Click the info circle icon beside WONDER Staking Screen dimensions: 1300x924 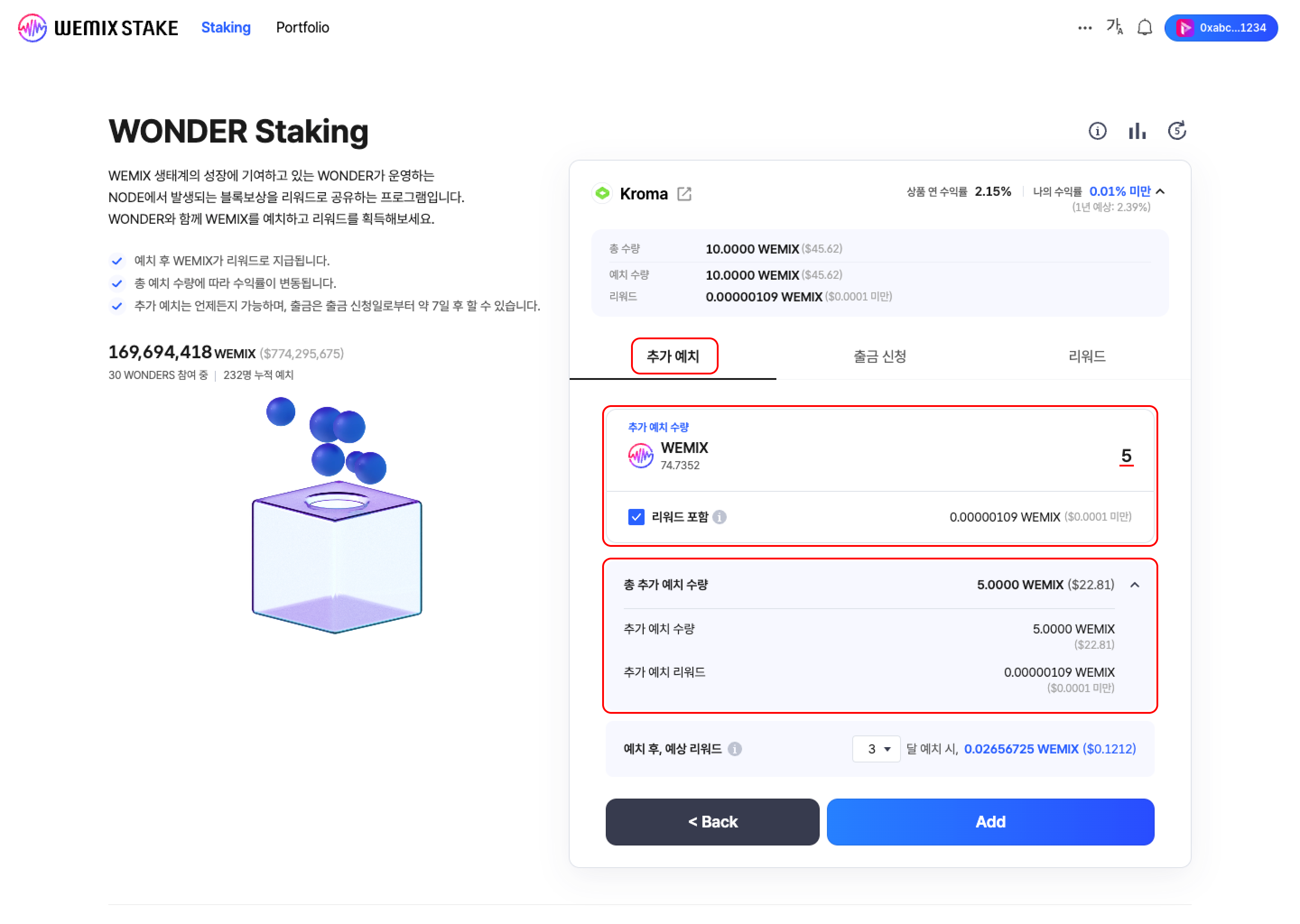(x=1097, y=131)
